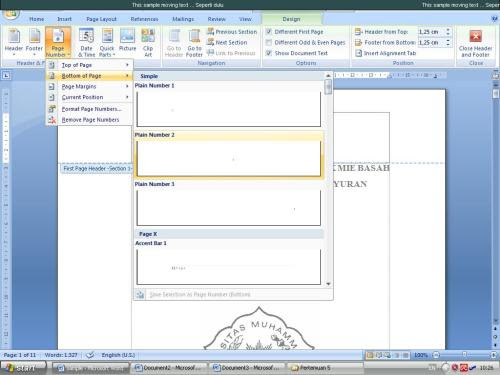Expand Current Position submenu
Viewport: 500px width, 375px height.
89,97
